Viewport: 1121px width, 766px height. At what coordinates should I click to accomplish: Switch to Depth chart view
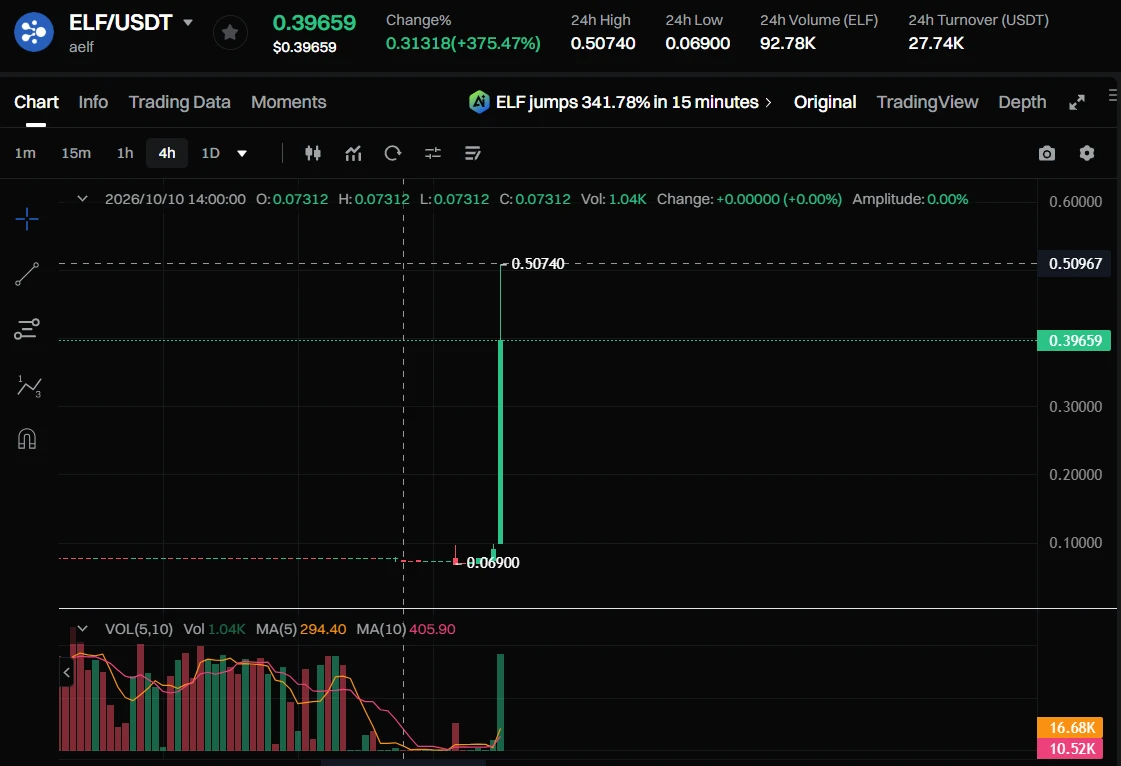coord(1022,102)
